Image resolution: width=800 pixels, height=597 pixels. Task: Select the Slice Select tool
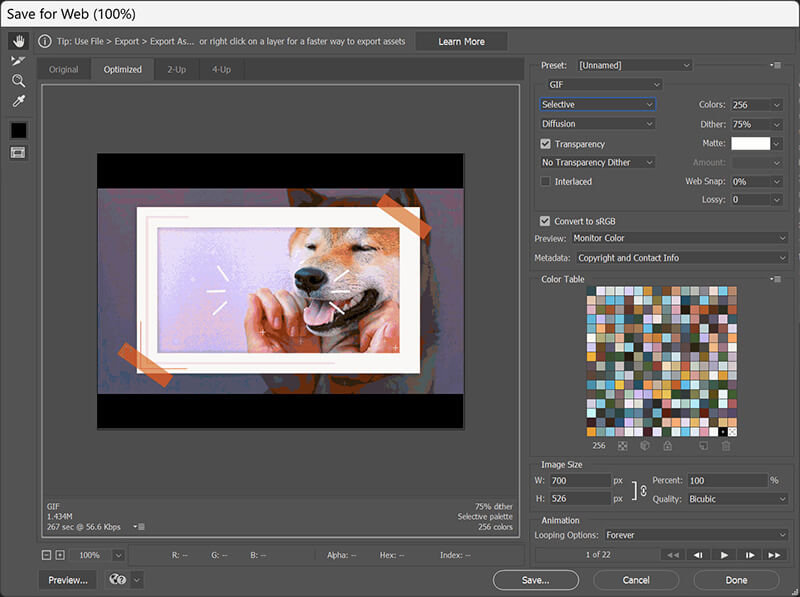pyautogui.click(x=18, y=62)
